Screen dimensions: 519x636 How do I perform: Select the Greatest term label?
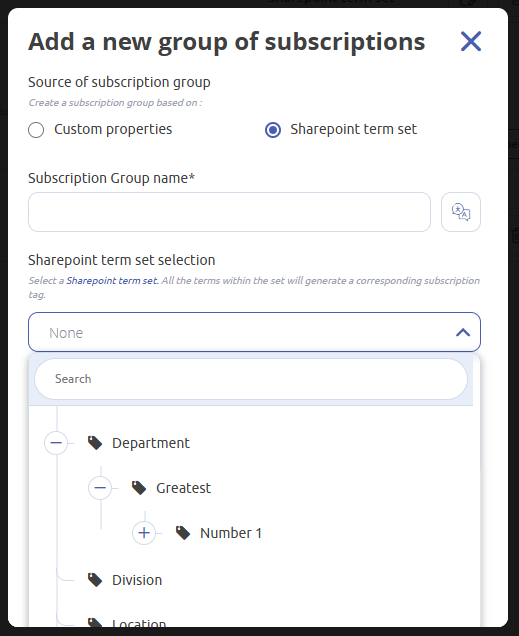click(x=183, y=488)
